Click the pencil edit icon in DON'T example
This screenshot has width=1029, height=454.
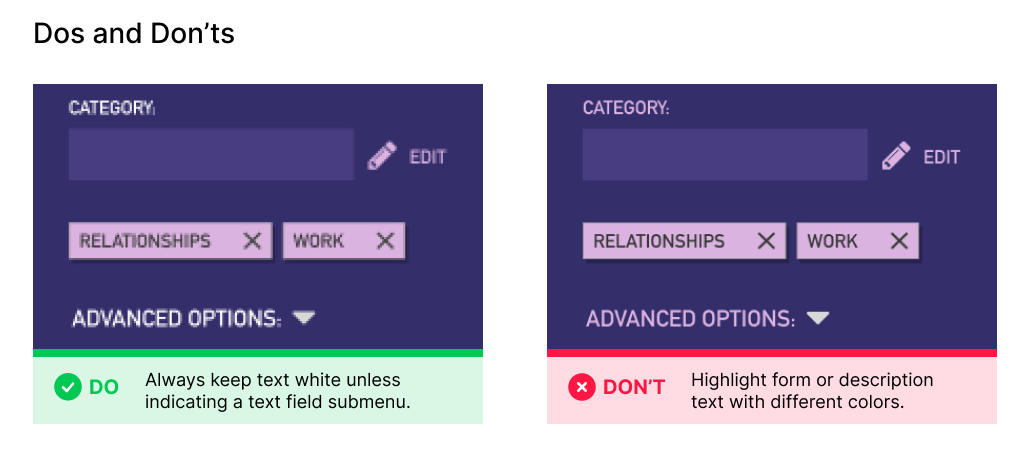[895, 156]
